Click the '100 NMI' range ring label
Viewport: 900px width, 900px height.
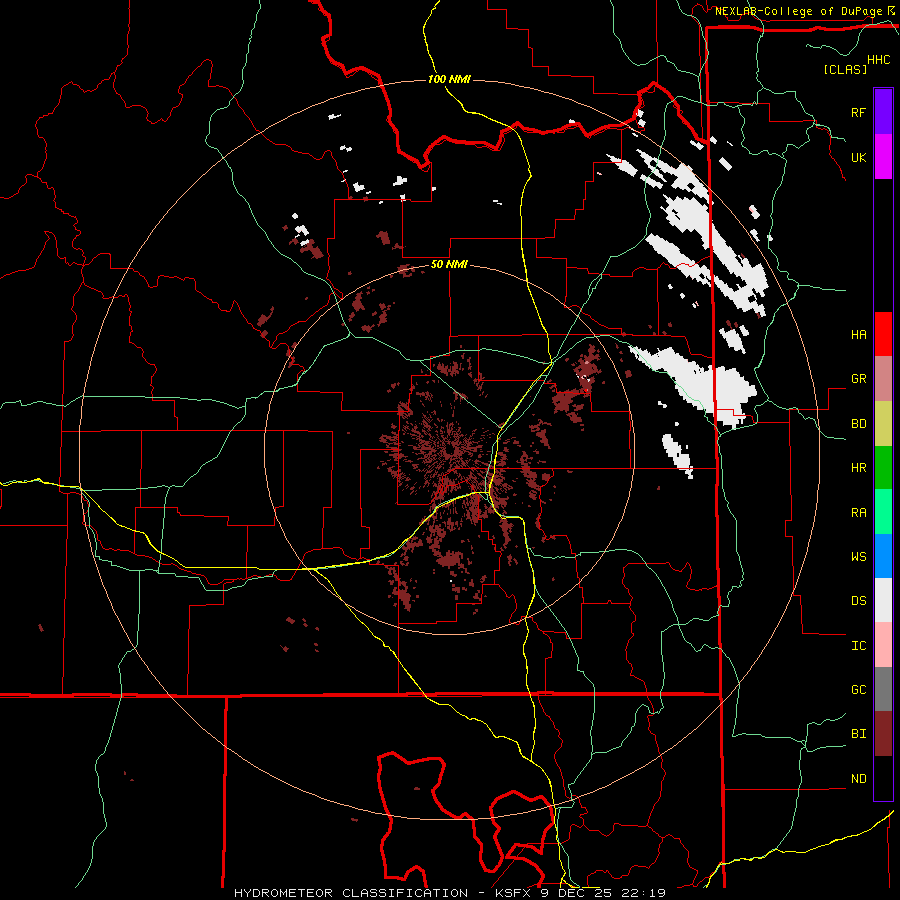pyautogui.click(x=449, y=79)
